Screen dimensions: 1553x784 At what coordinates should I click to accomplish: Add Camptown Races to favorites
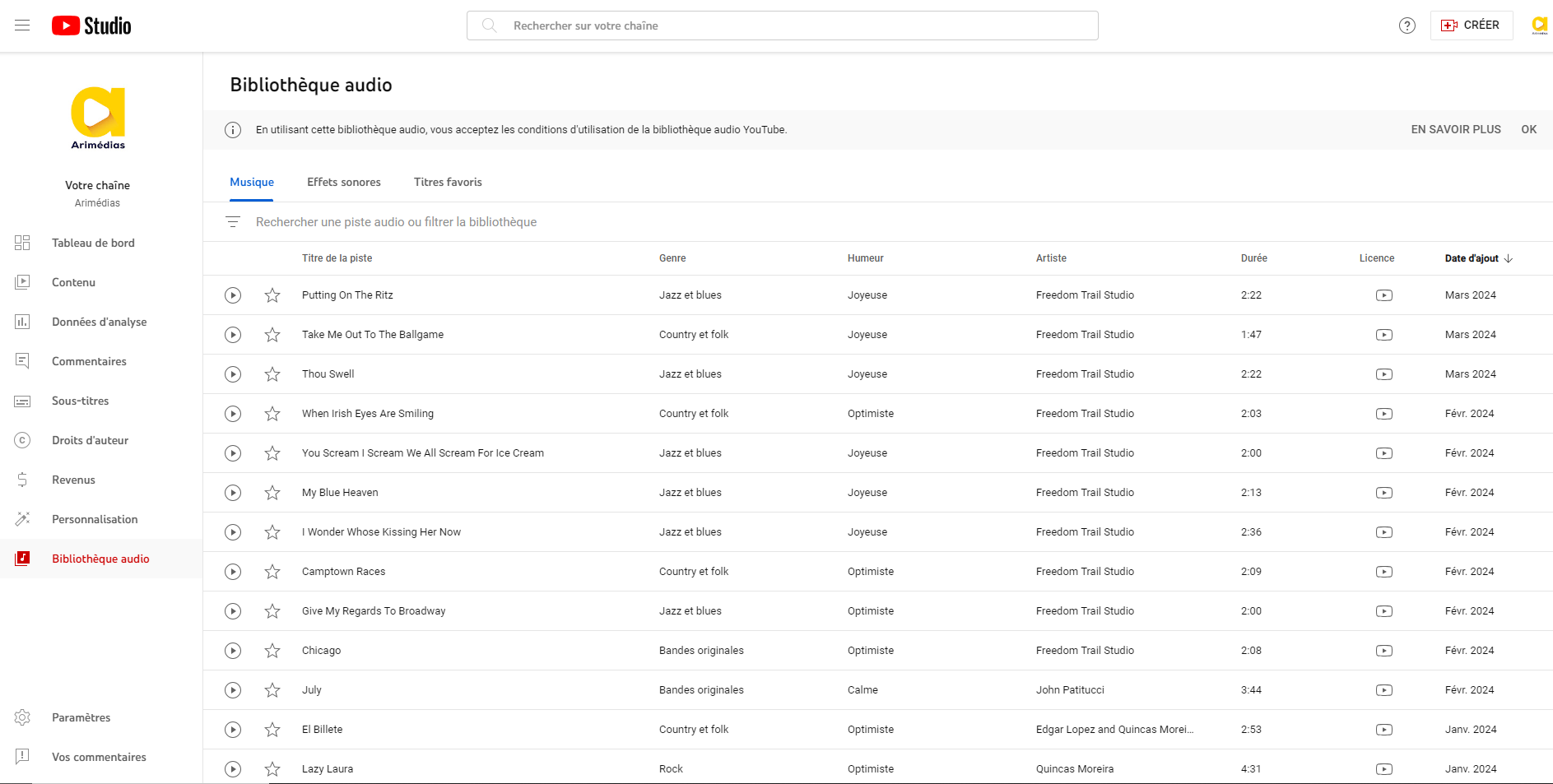pyautogui.click(x=272, y=572)
